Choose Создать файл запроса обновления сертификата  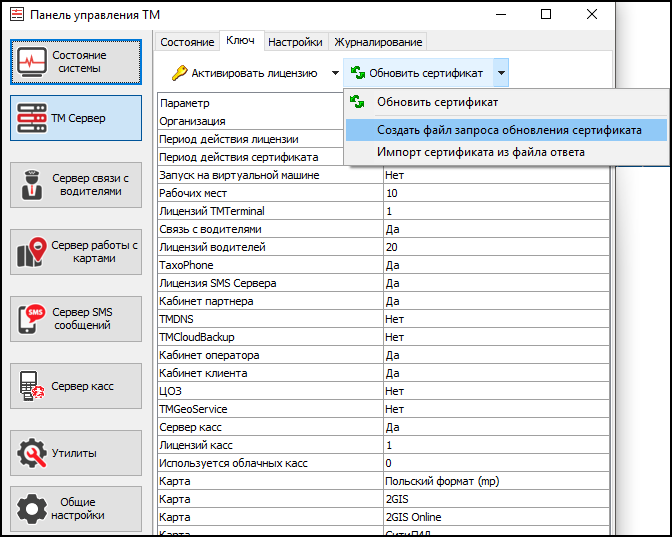(509, 130)
